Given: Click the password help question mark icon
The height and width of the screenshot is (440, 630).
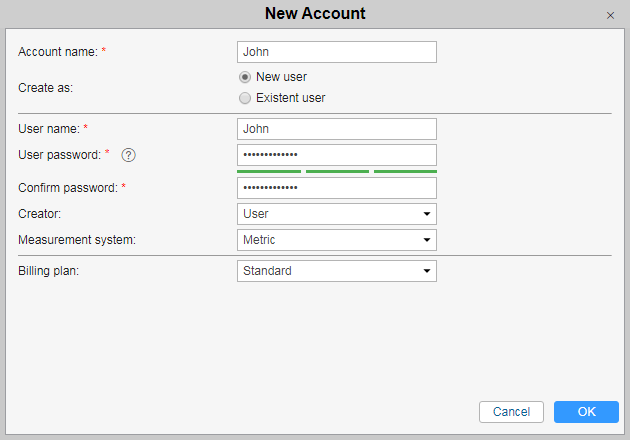Looking at the screenshot, I should pyautogui.click(x=129, y=155).
